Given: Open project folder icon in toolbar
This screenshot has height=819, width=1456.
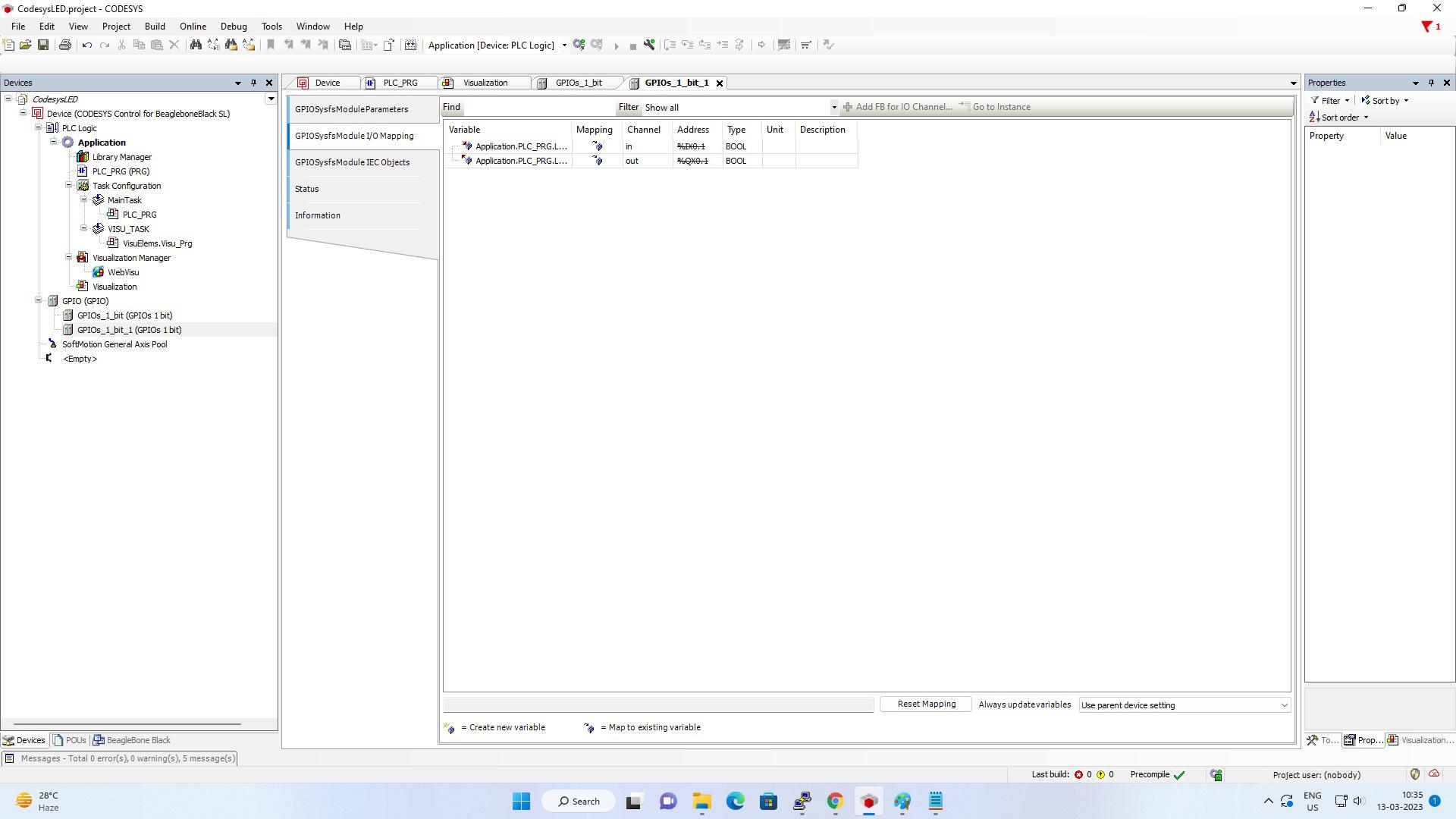Looking at the screenshot, I should click(x=25, y=45).
